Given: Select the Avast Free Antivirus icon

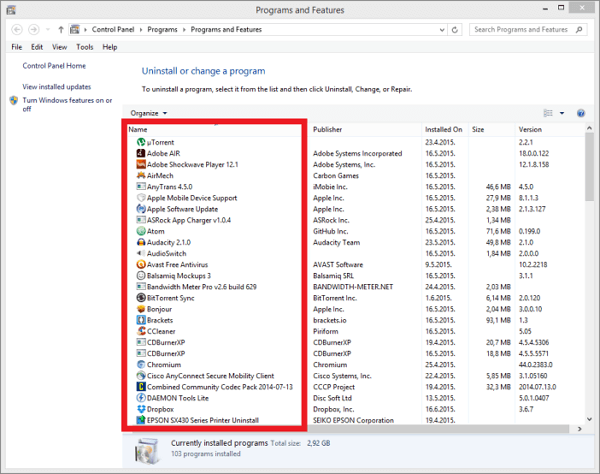Looking at the screenshot, I should point(139,264).
